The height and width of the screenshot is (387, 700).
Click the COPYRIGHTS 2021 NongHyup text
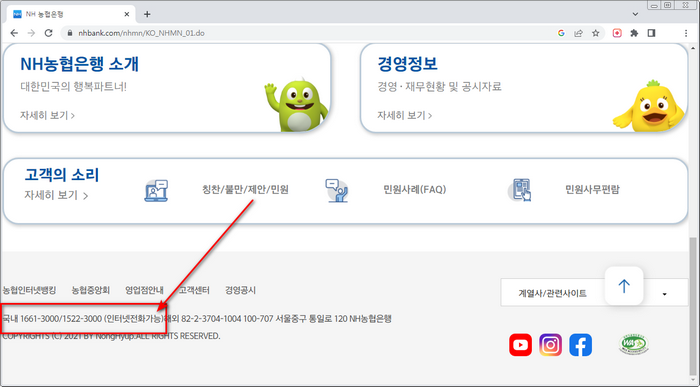[x=111, y=336]
